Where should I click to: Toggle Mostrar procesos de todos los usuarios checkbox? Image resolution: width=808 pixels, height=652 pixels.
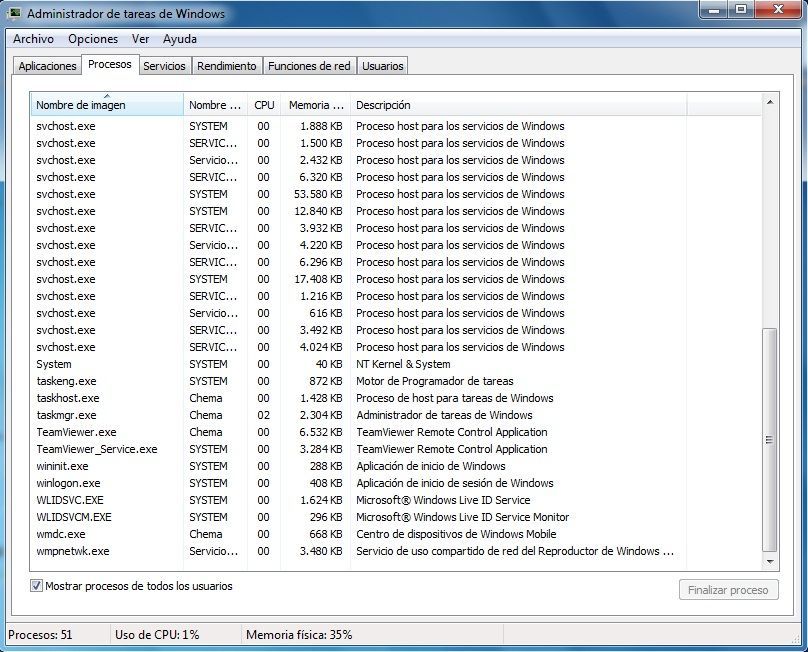(36, 586)
